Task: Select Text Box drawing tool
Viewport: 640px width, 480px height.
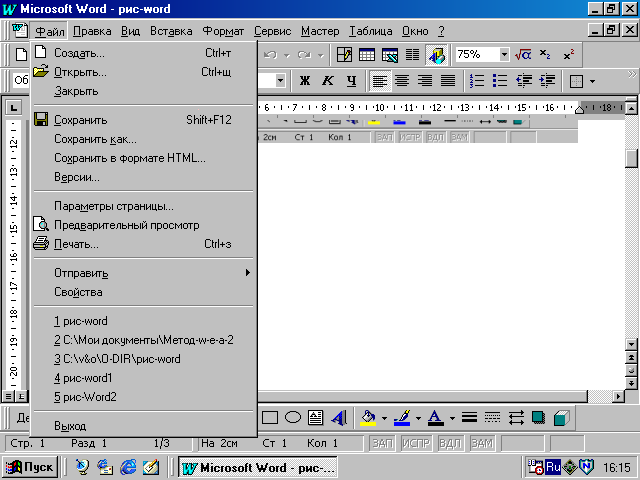Action: point(316,418)
